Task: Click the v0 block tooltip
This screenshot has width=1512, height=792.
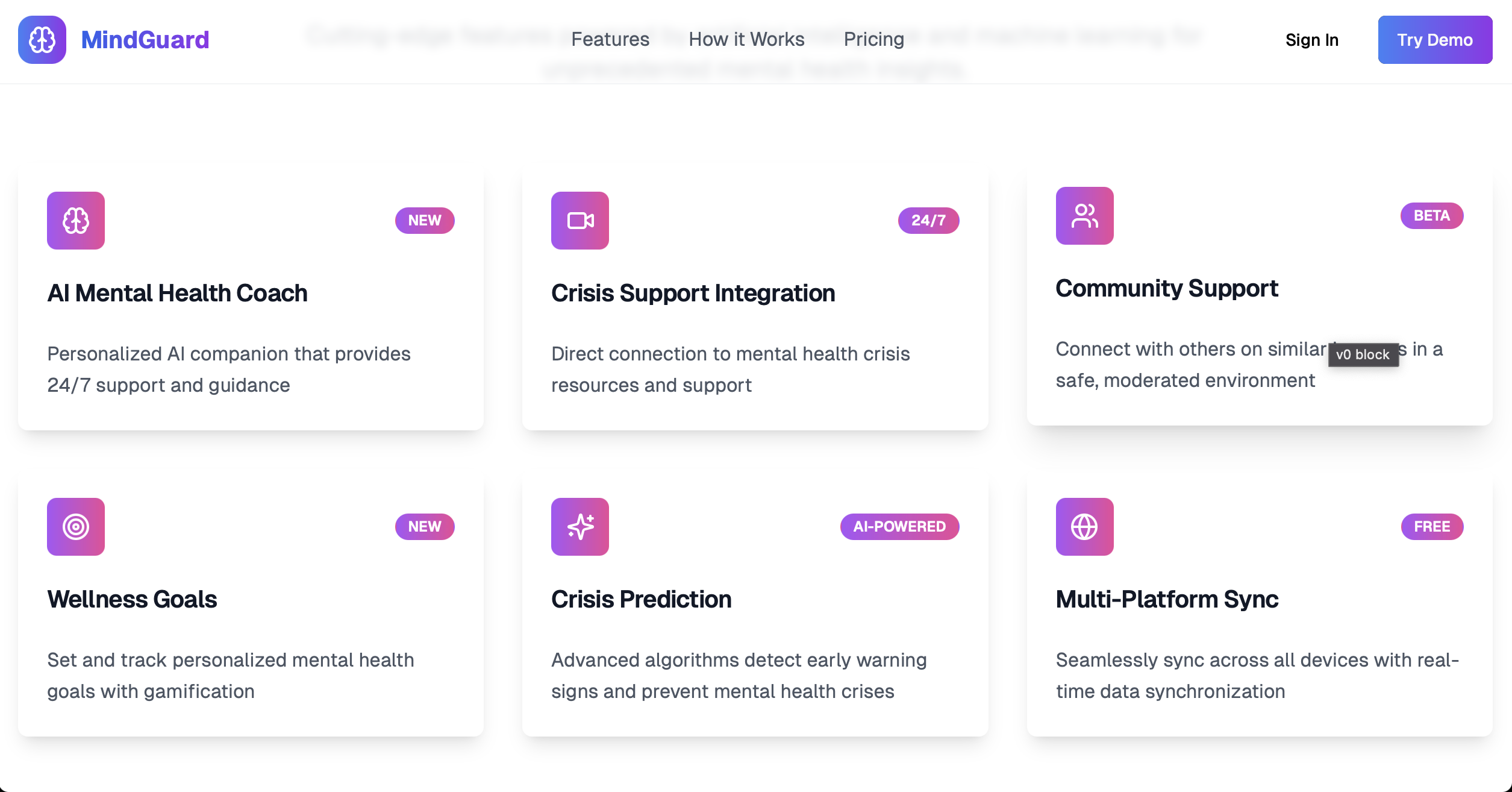Action: tap(1363, 355)
